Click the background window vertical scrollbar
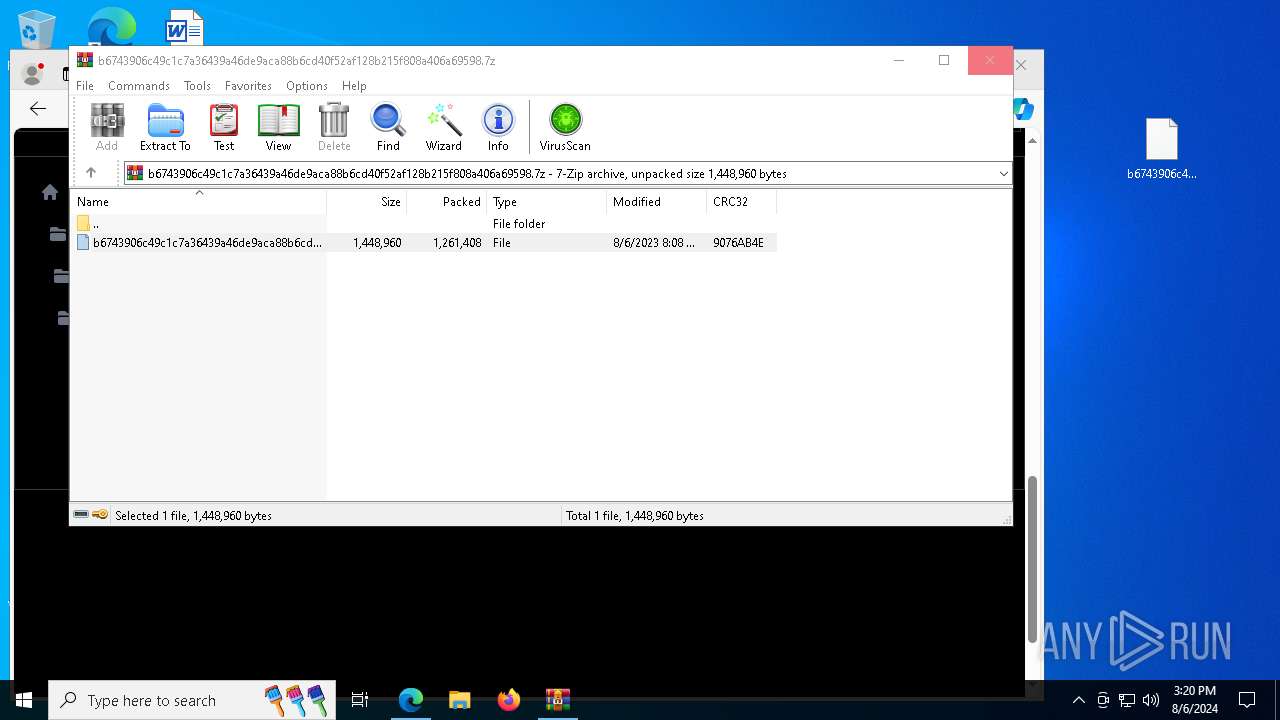The image size is (1280, 720). point(1033,560)
